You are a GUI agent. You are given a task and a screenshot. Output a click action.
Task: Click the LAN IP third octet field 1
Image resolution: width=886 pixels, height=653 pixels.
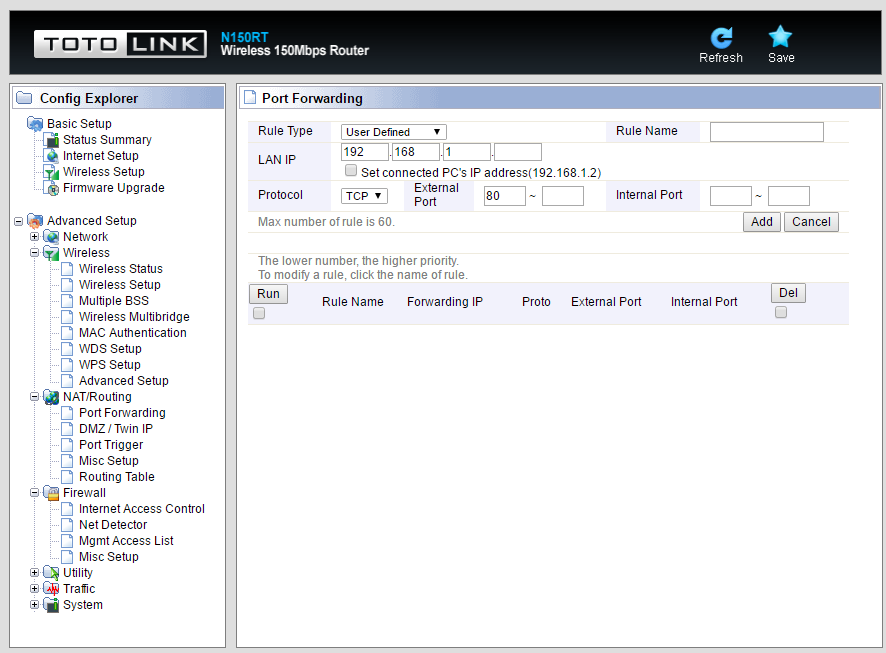point(467,152)
